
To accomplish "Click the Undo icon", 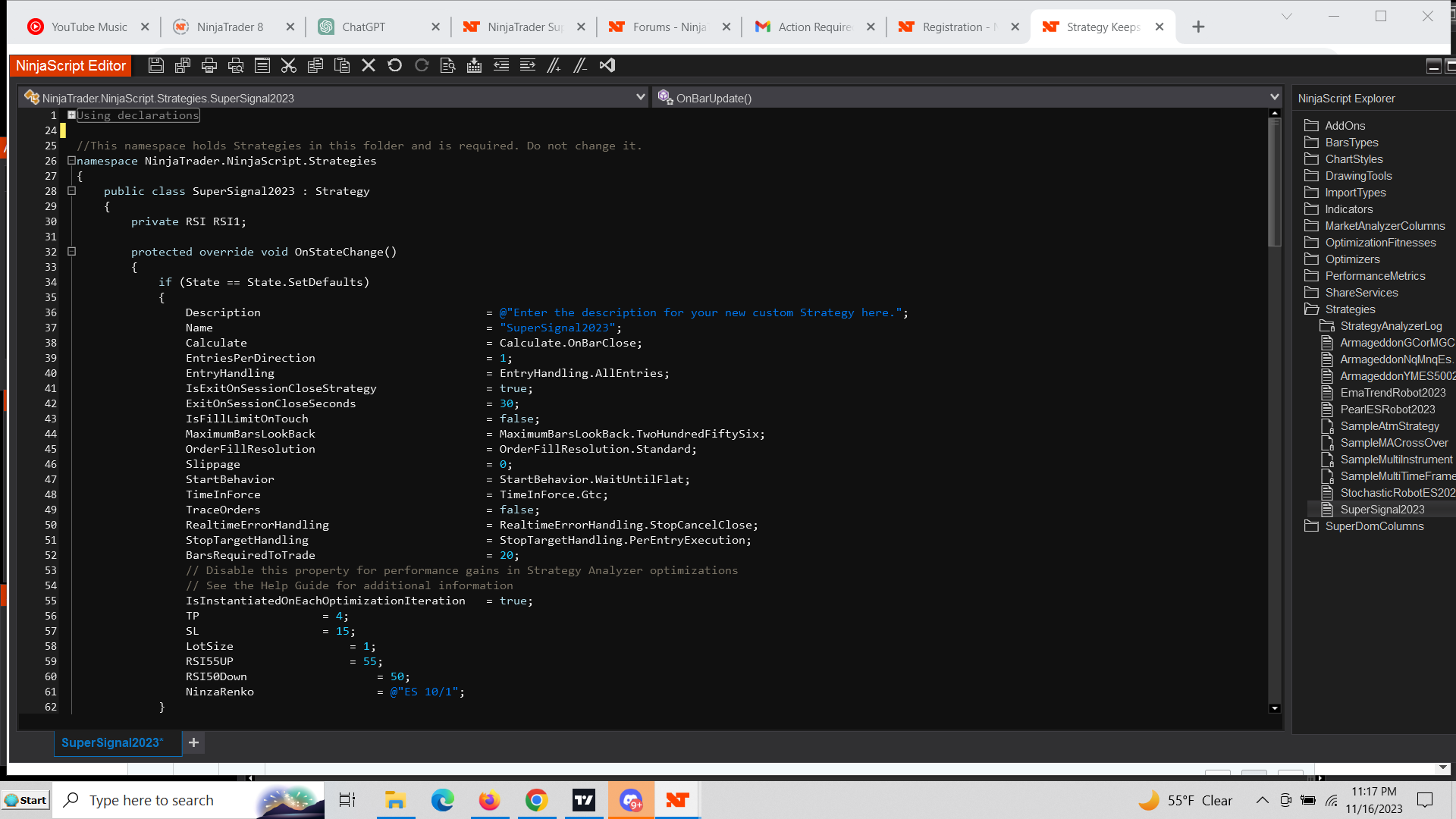I will (394, 66).
